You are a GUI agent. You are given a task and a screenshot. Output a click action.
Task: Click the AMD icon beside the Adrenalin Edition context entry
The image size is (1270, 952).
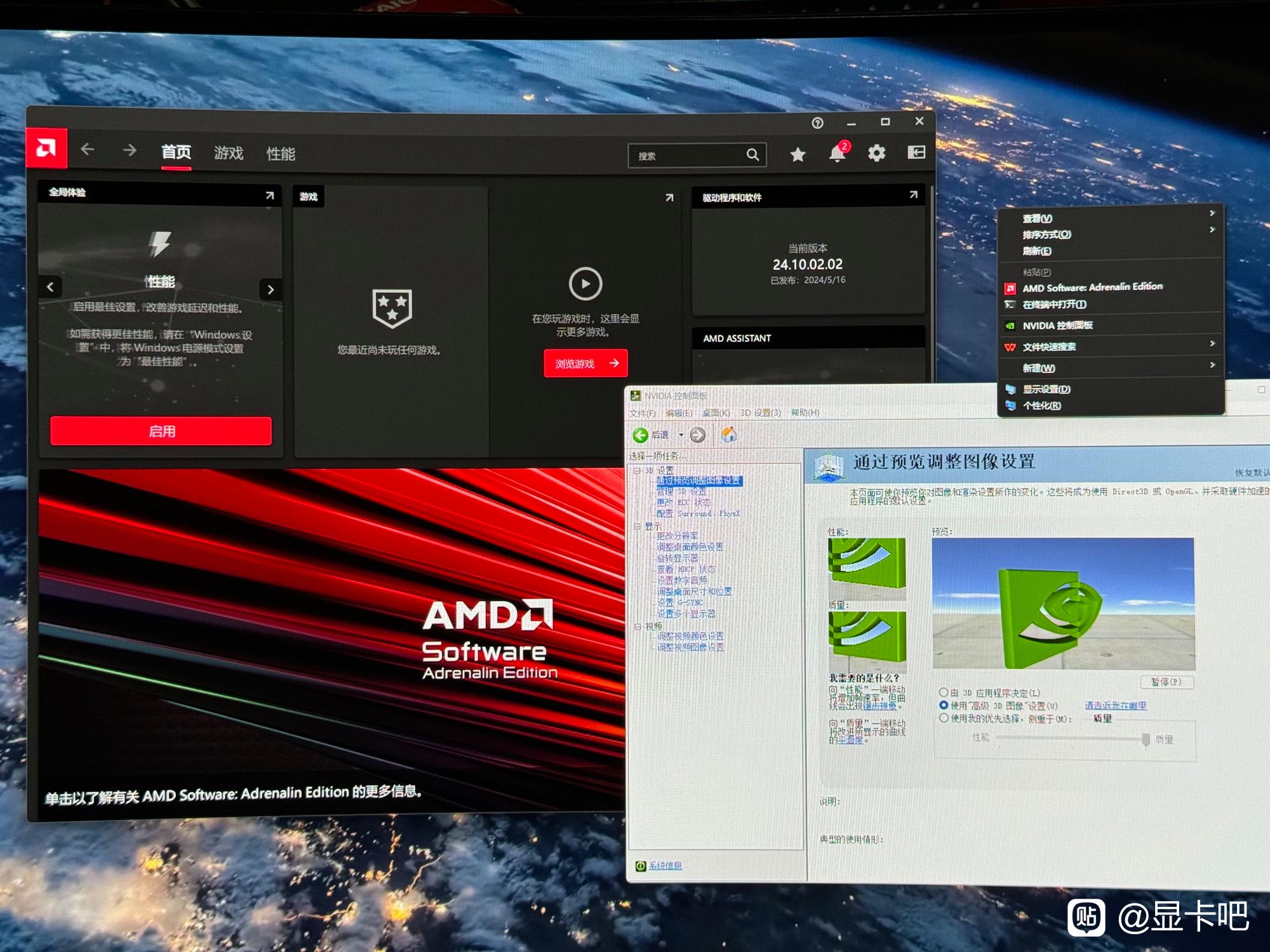[x=1010, y=289]
